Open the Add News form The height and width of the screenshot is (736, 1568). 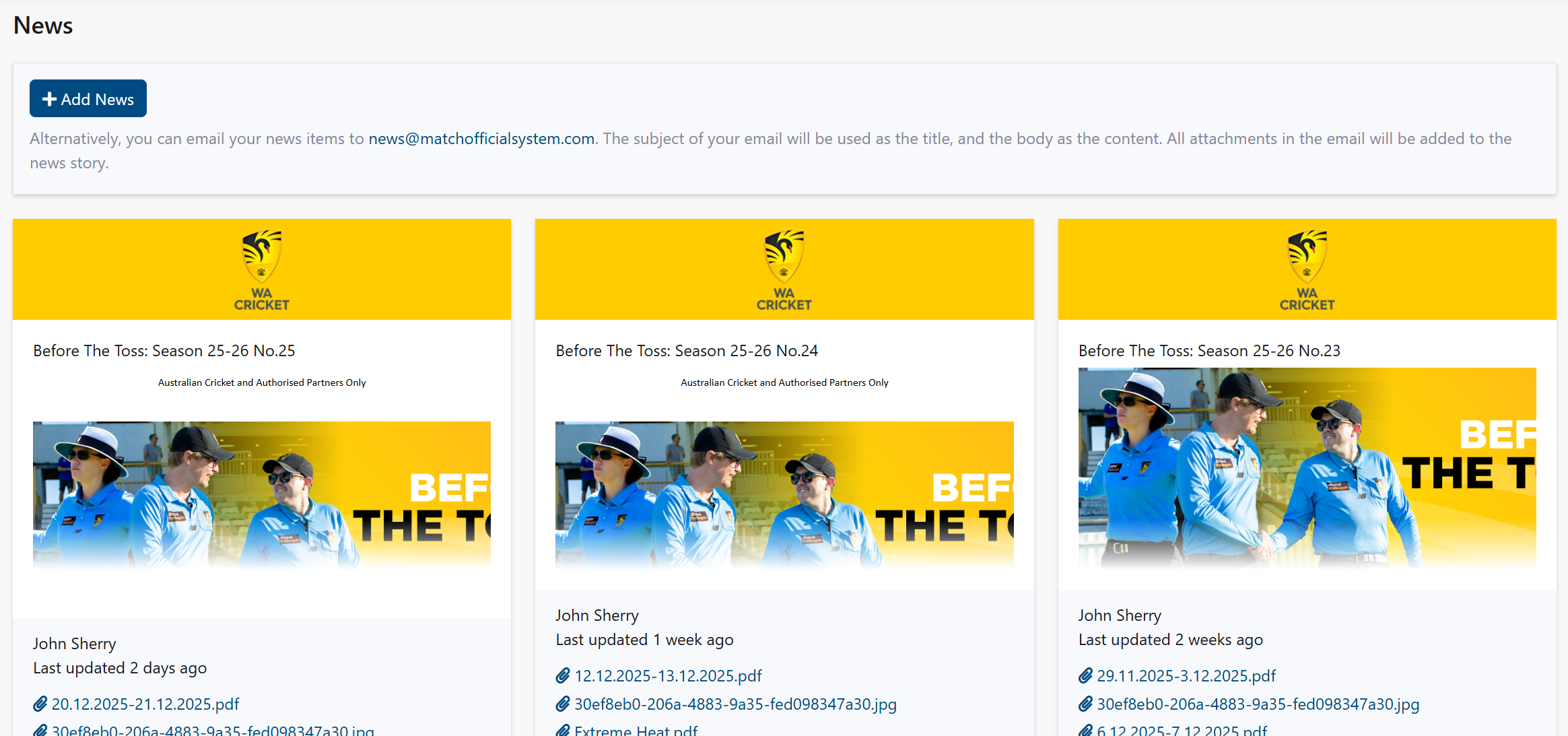88,98
